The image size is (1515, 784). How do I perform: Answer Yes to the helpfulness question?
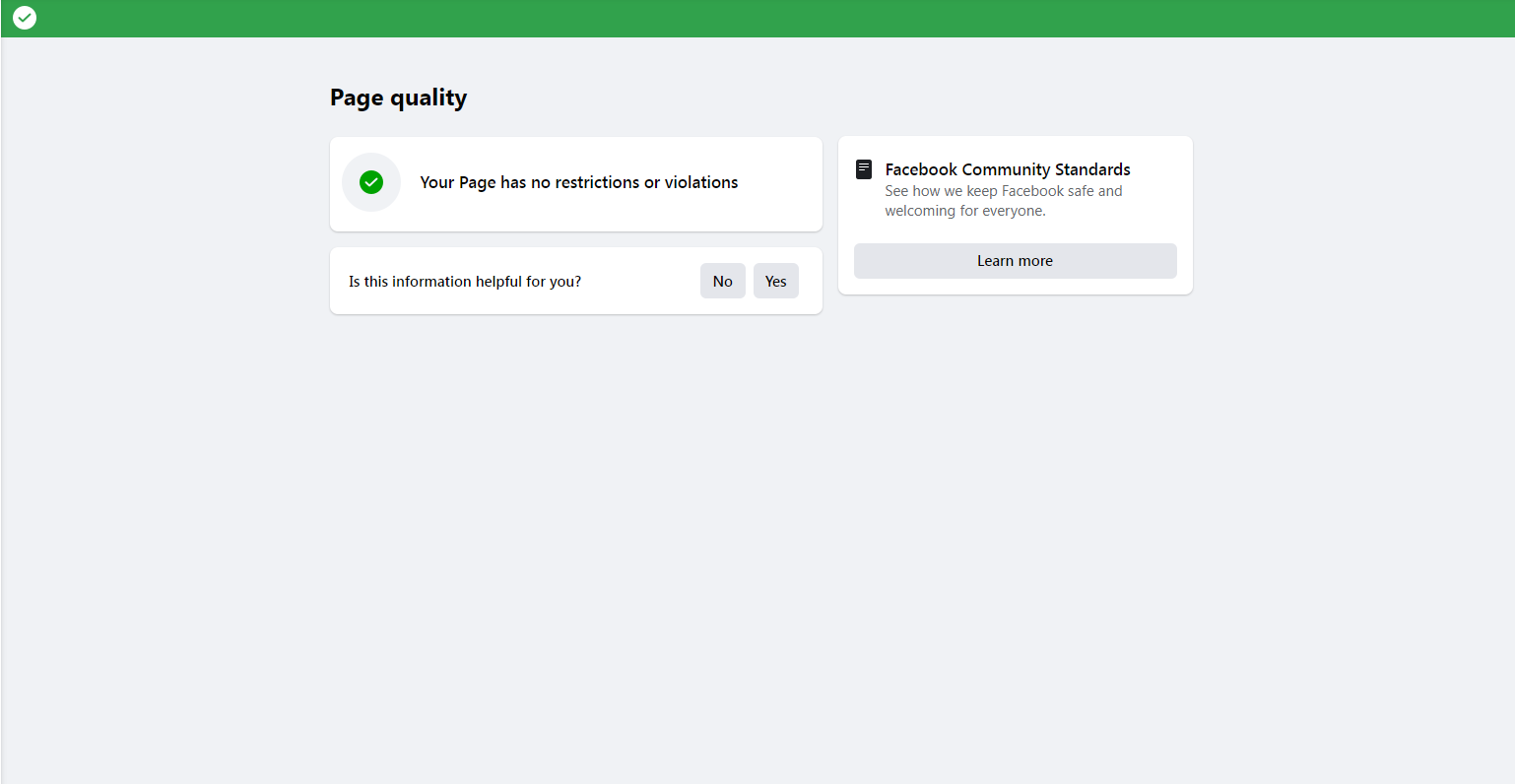pos(776,281)
